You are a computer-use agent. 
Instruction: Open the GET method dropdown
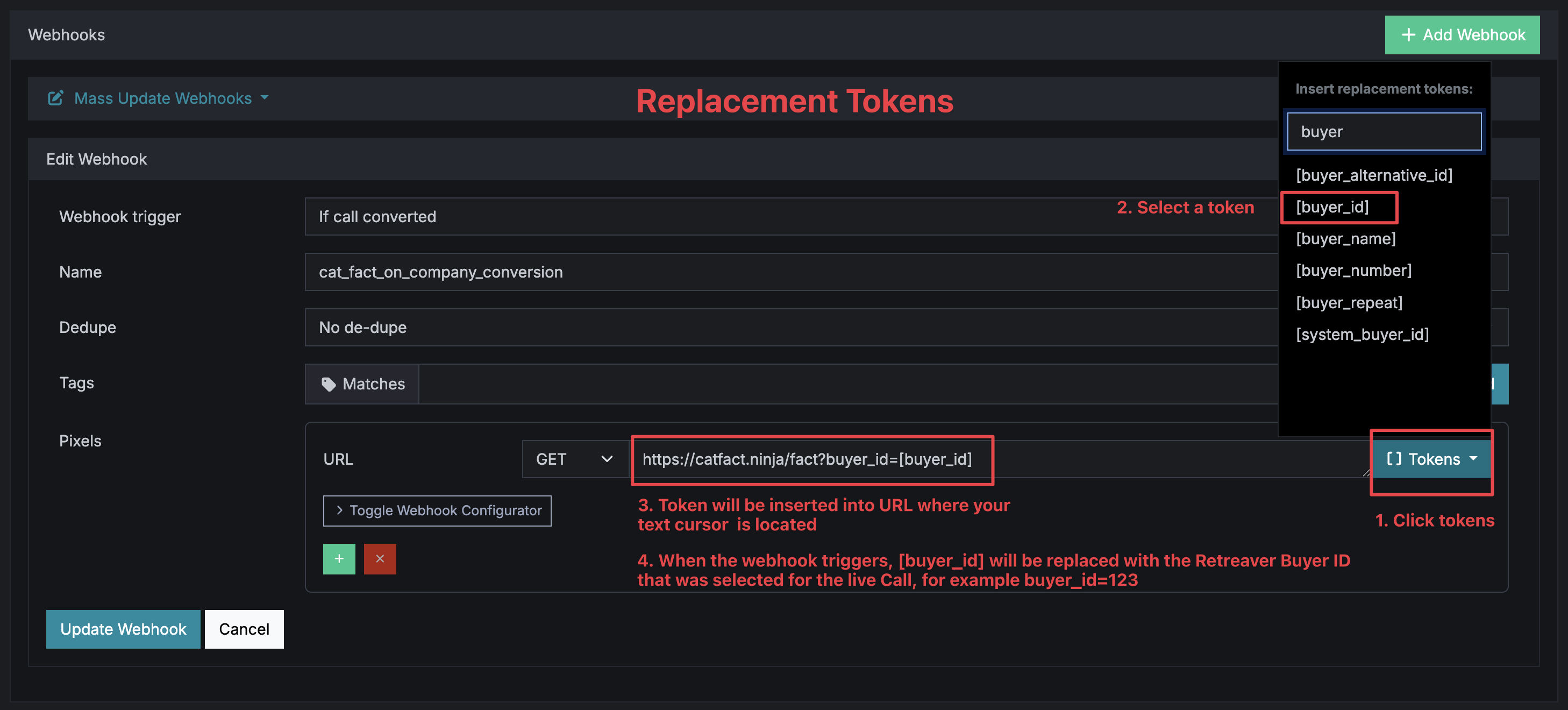tap(575, 459)
